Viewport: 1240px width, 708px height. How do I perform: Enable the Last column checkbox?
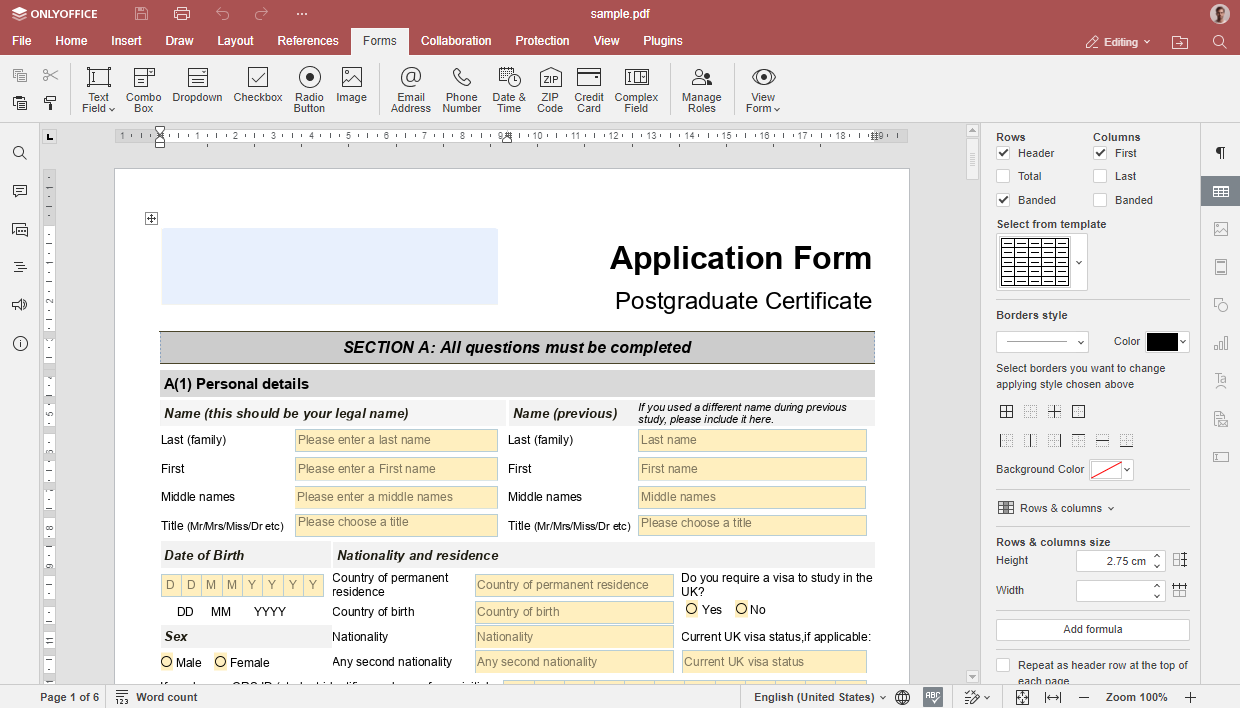(x=1100, y=176)
